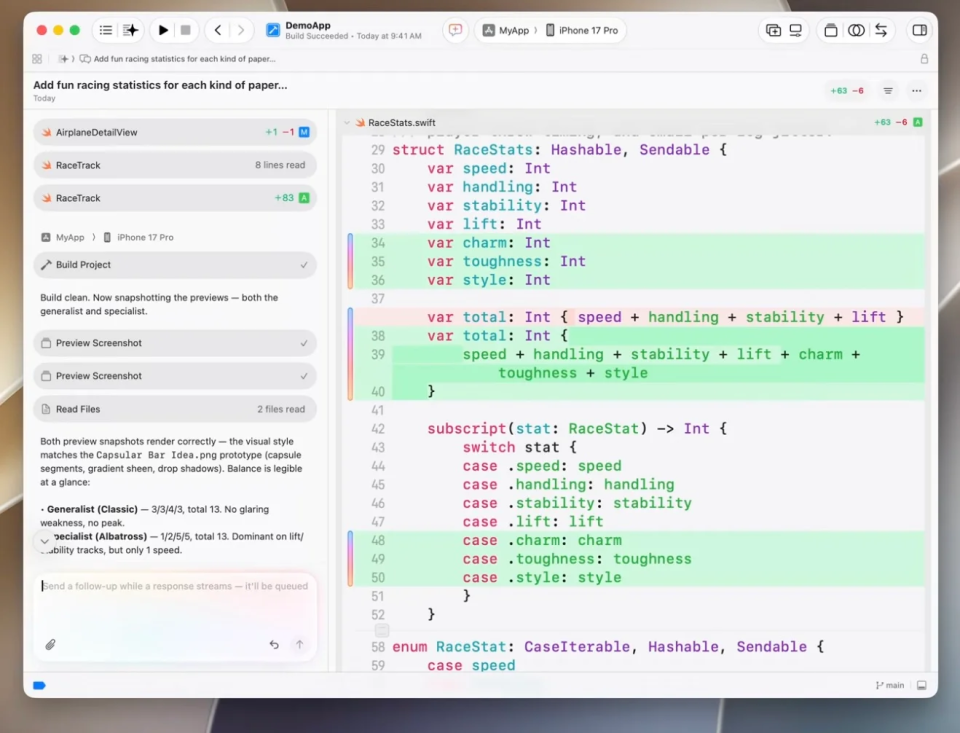This screenshot has width=960, height=733.
Task: Open the filter lines icon in header
Action: click(888, 91)
